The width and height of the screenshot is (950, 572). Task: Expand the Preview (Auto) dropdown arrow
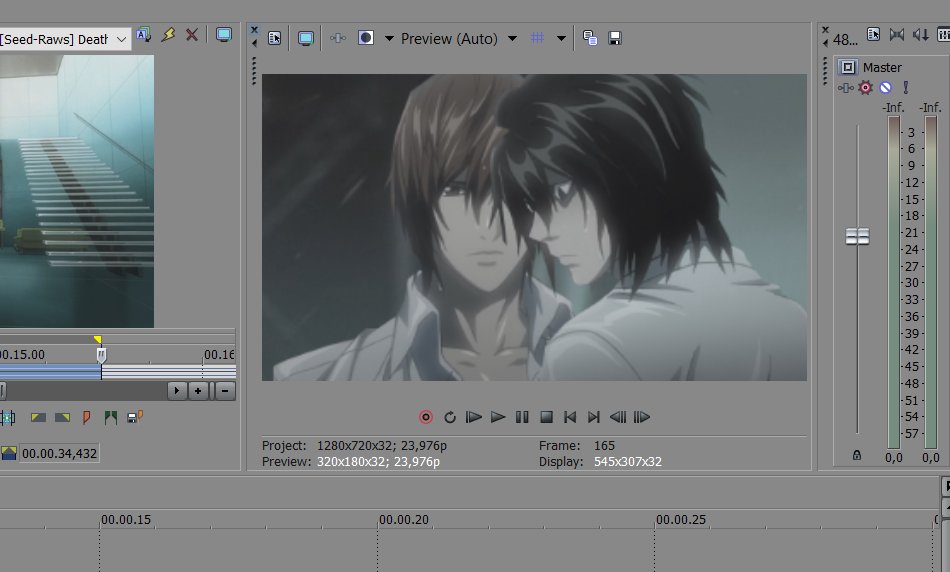pyautogui.click(x=512, y=38)
